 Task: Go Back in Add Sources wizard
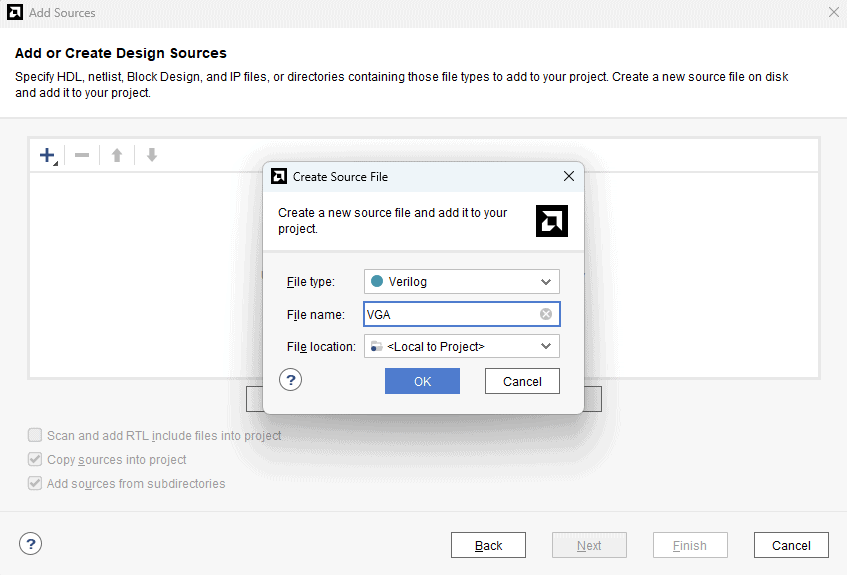coord(488,545)
